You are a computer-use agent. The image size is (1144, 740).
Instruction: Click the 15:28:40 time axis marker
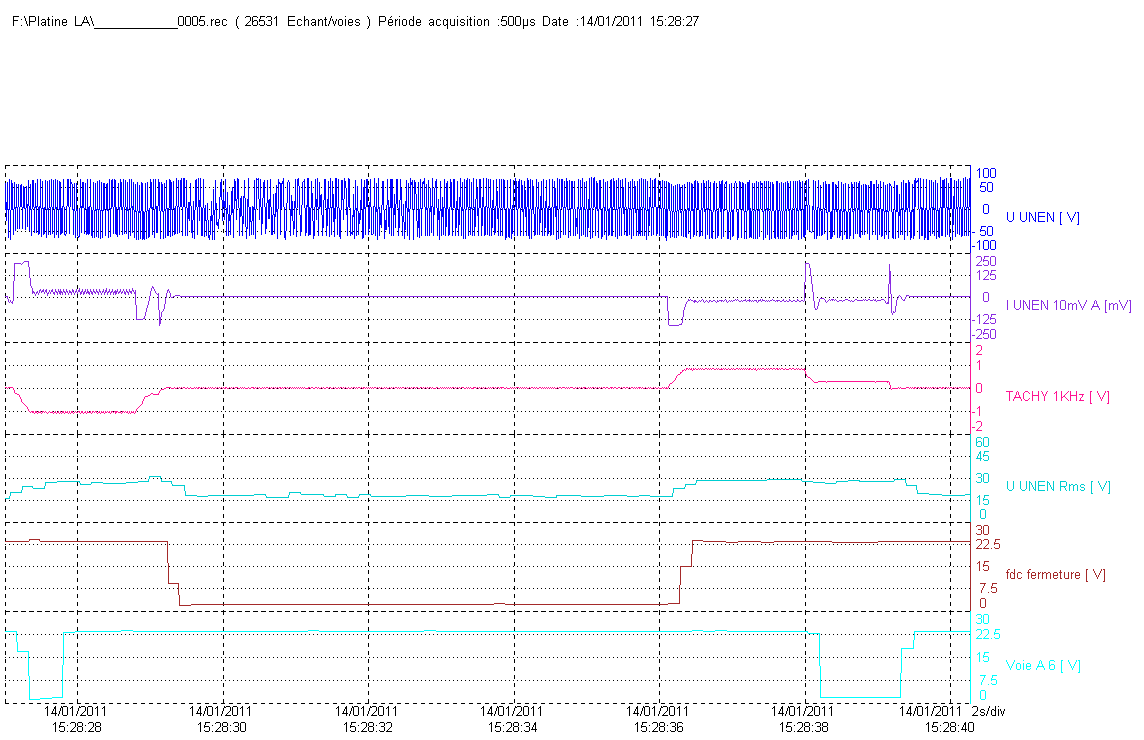949,728
